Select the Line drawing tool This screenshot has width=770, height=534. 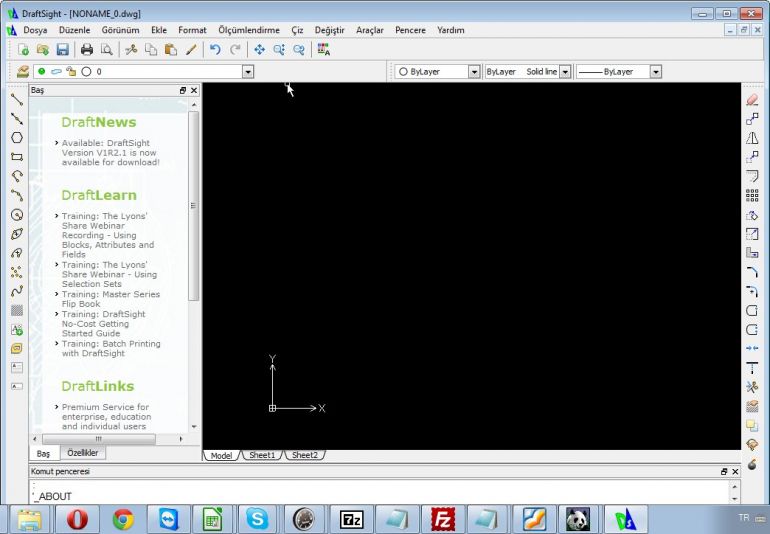pos(17,99)
